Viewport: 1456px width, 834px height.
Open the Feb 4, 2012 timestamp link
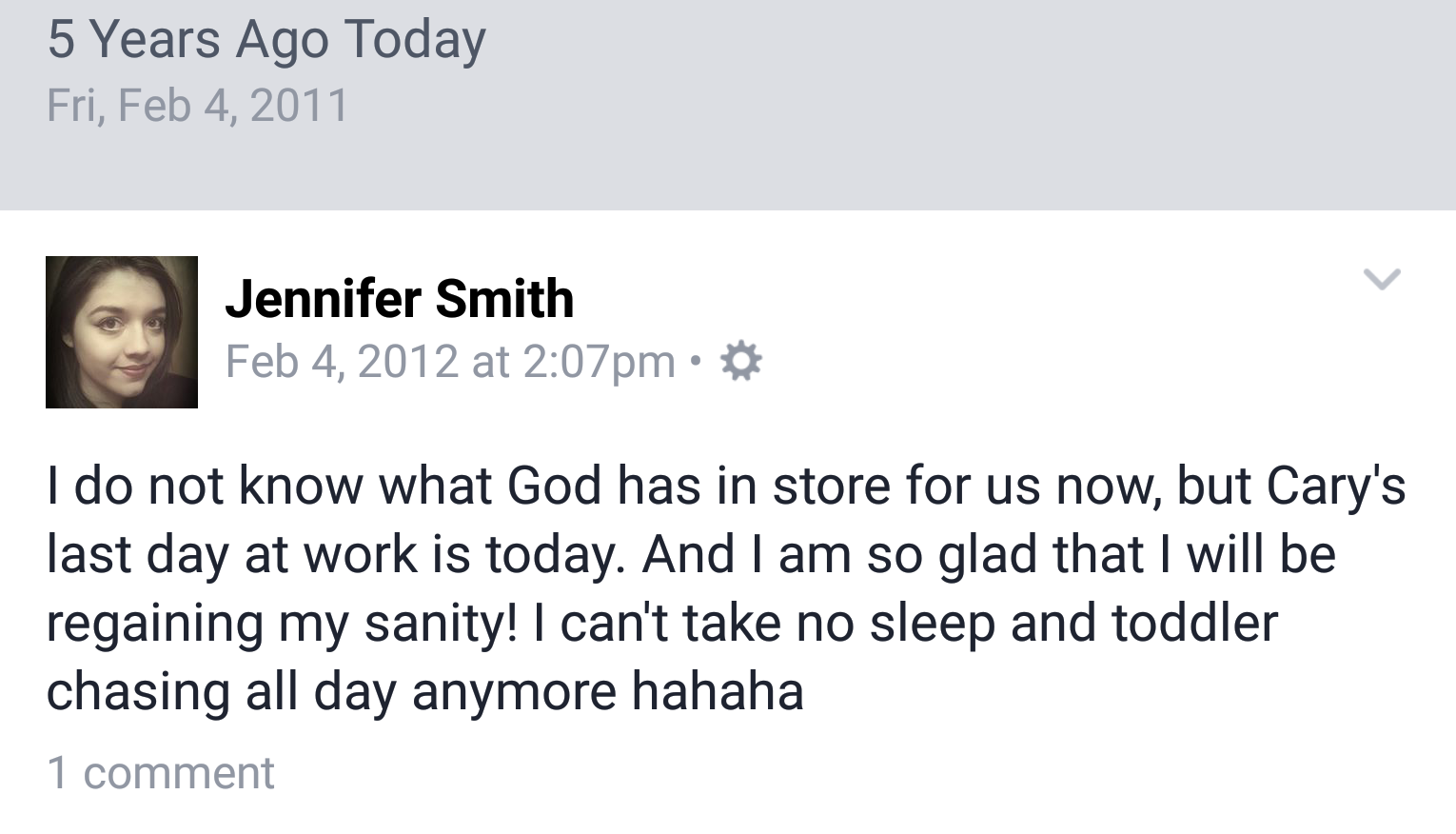(x=341, y=362)
